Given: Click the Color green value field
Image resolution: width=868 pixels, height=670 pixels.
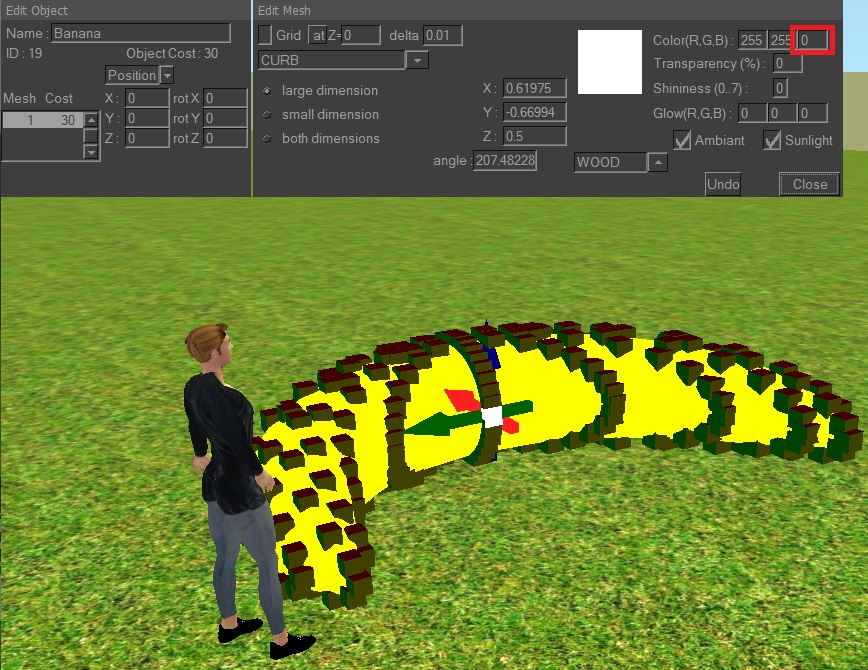Looking at the screenshot, I should point(781,40).
